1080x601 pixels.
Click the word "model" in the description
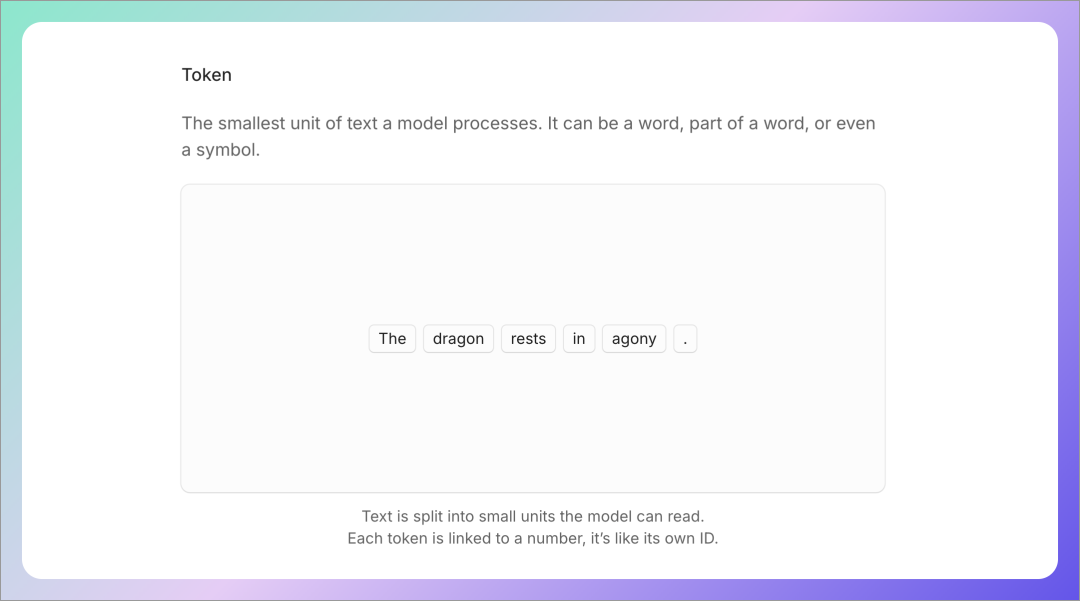[x=422, y=124]
